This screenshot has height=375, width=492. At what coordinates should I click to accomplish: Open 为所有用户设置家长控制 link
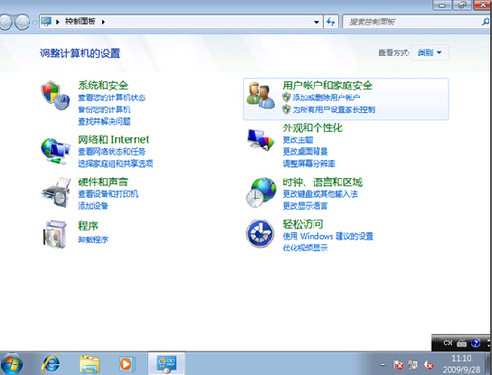click(334, 110)
